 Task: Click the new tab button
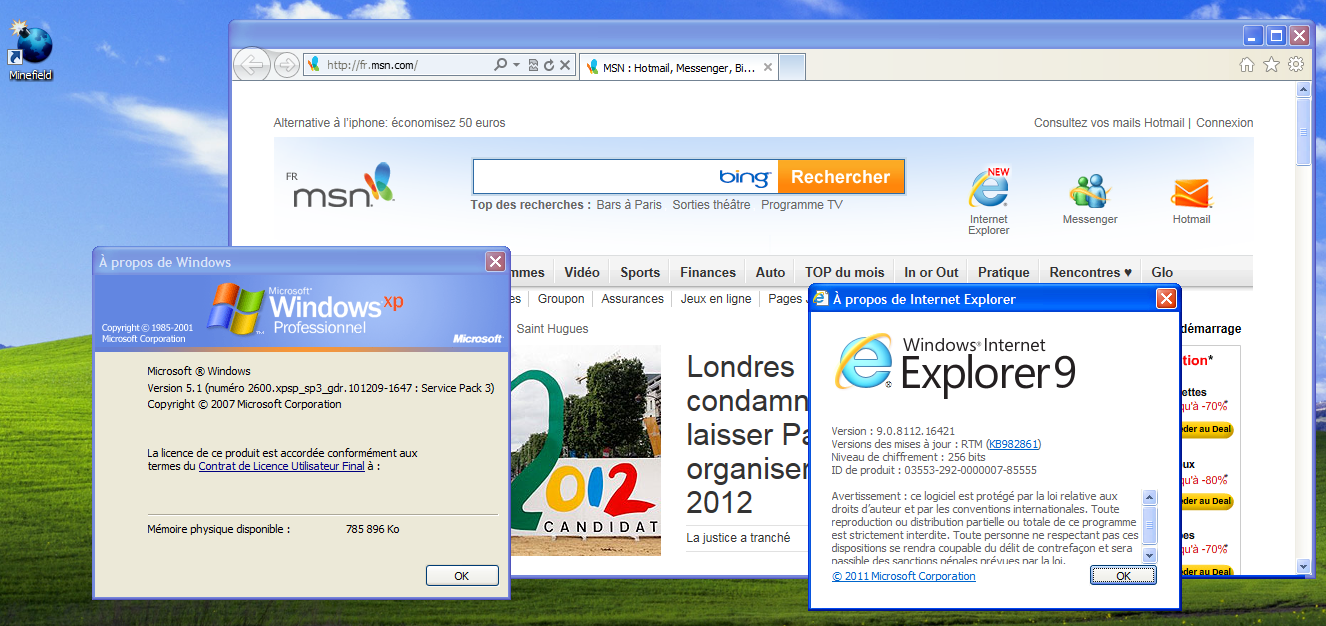(x=792, y=67)
